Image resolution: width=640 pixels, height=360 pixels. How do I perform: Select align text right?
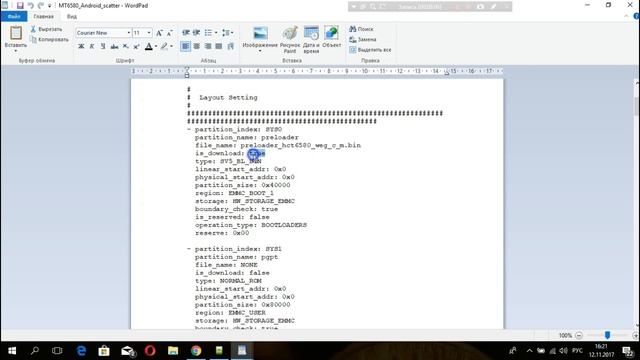[208, 47]
